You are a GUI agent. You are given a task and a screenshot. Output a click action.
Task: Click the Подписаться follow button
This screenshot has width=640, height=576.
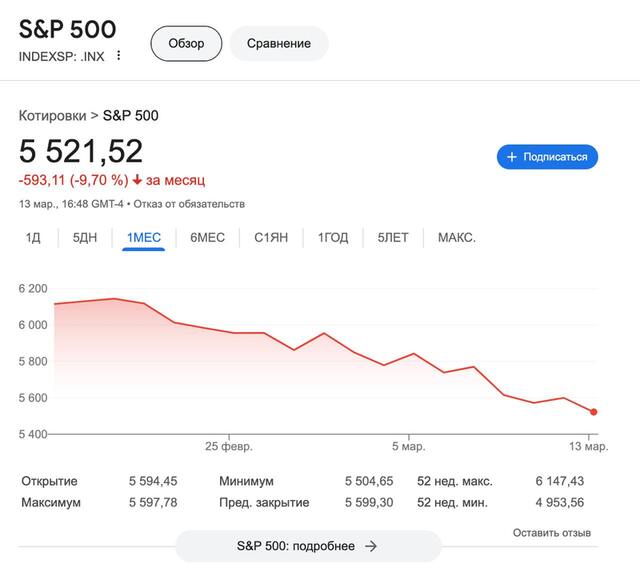click(x=548, y=157)
